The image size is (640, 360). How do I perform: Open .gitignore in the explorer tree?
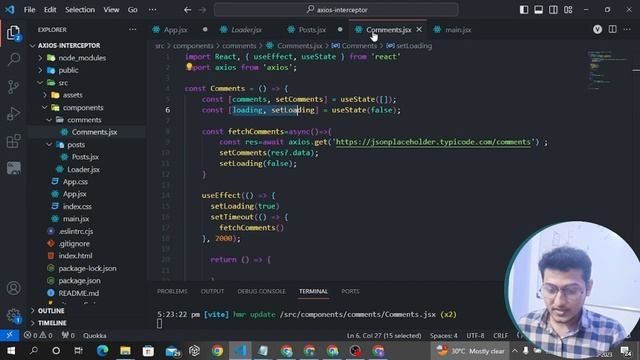pyautogui.click(x=74, y=244)
